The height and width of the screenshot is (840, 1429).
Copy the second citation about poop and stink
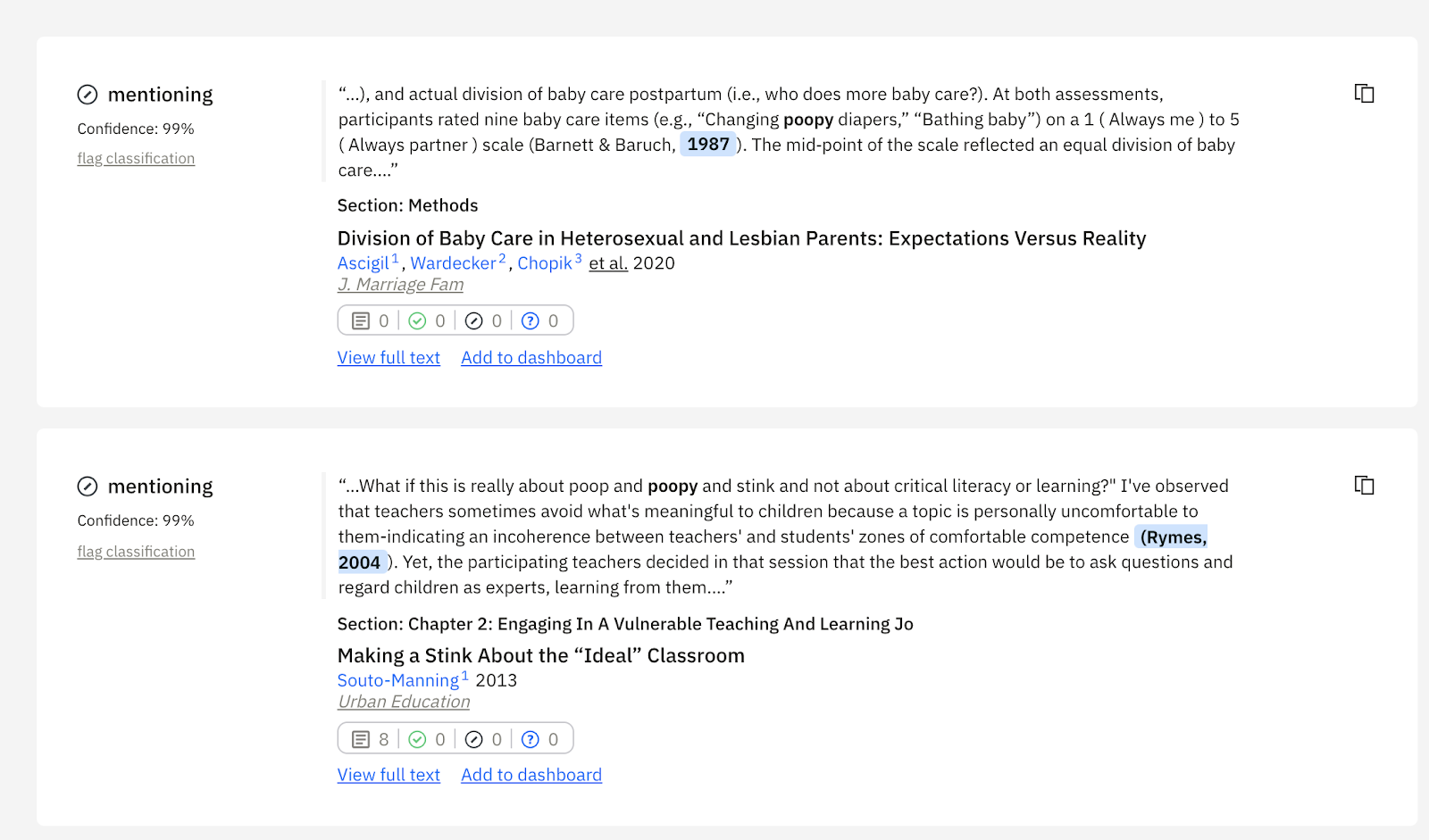pos(1364,486)
